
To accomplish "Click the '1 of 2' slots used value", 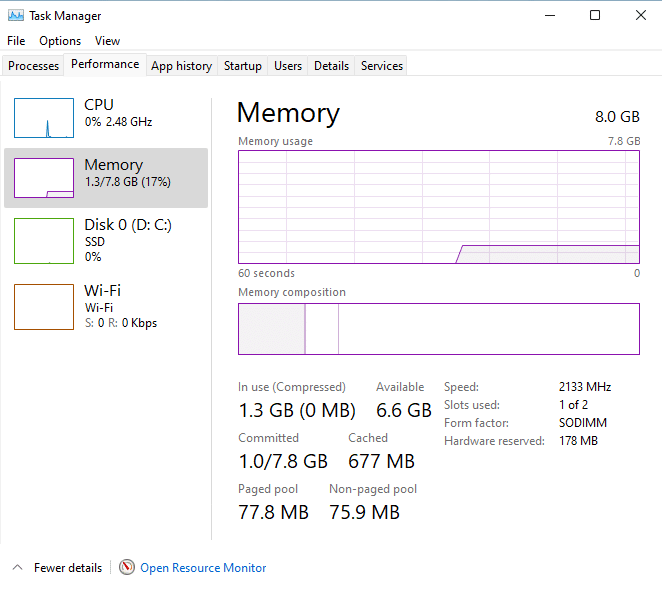I will click(573, 405).
